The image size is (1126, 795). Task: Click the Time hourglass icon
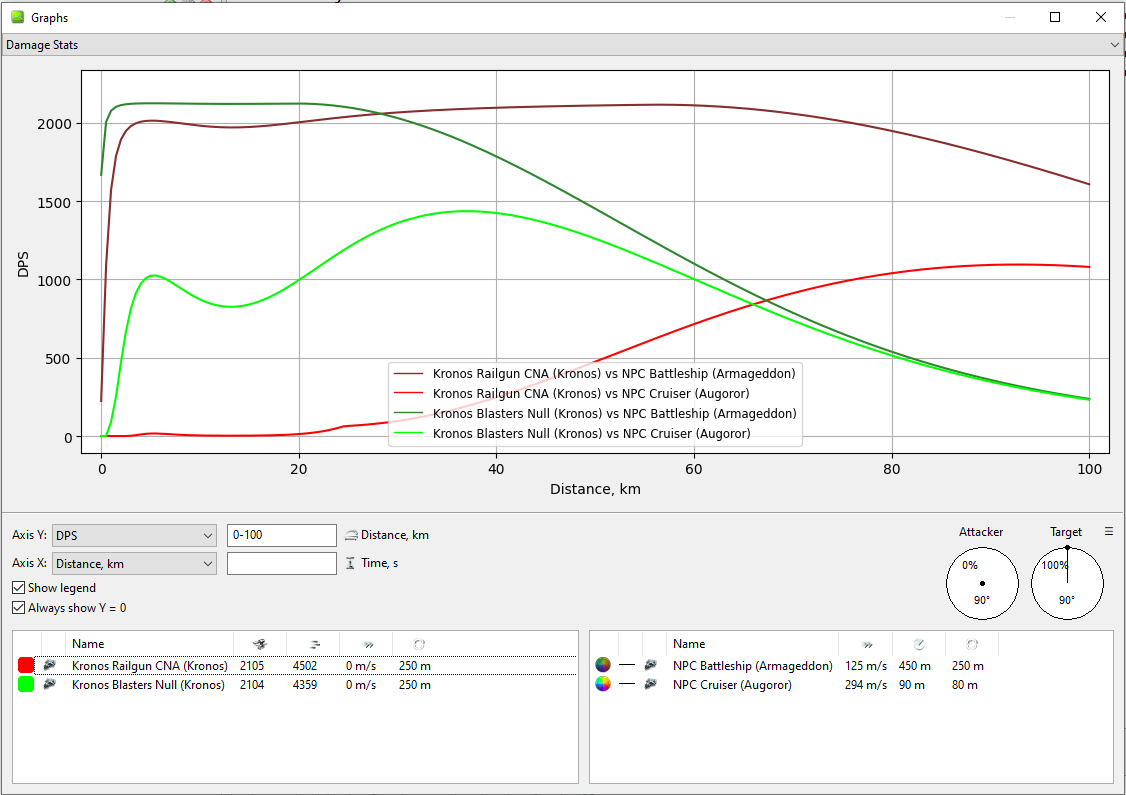pos(350,563)
